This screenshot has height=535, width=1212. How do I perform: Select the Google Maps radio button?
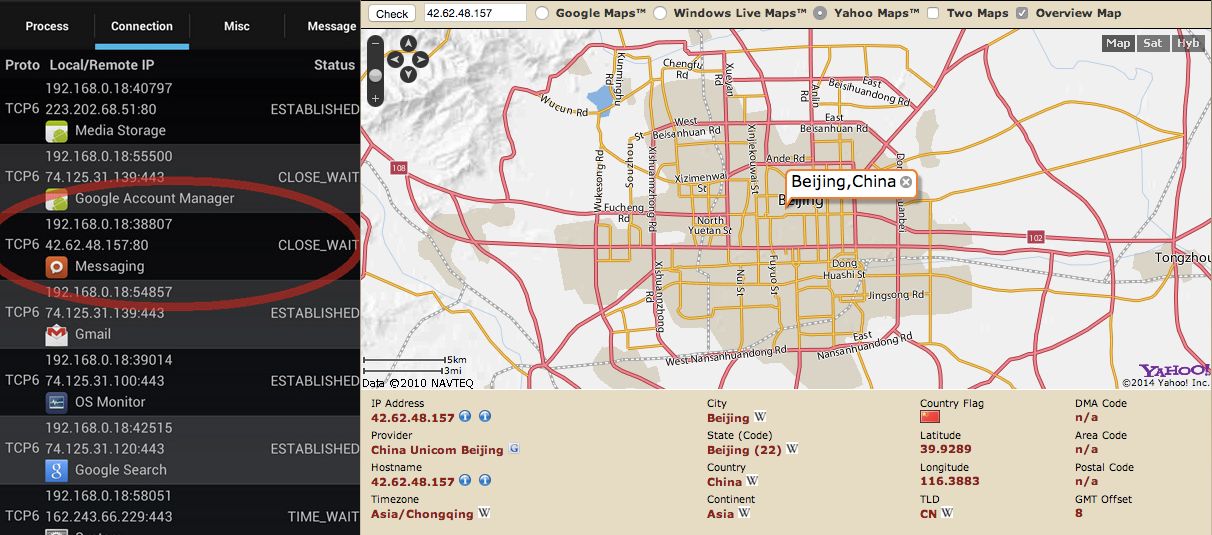tap(542, 14)
